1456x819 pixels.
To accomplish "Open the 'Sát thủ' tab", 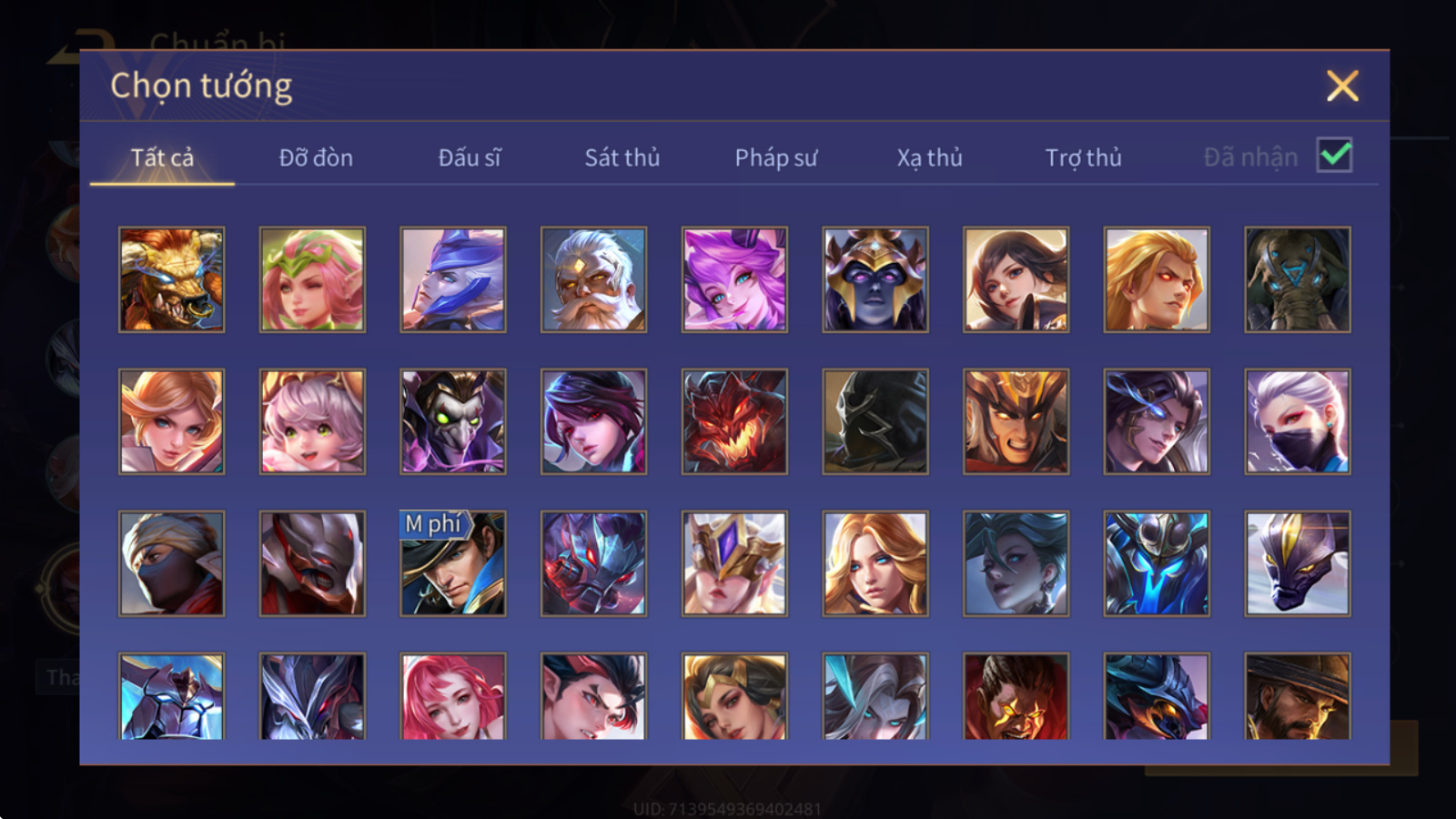I will [622, 157].
